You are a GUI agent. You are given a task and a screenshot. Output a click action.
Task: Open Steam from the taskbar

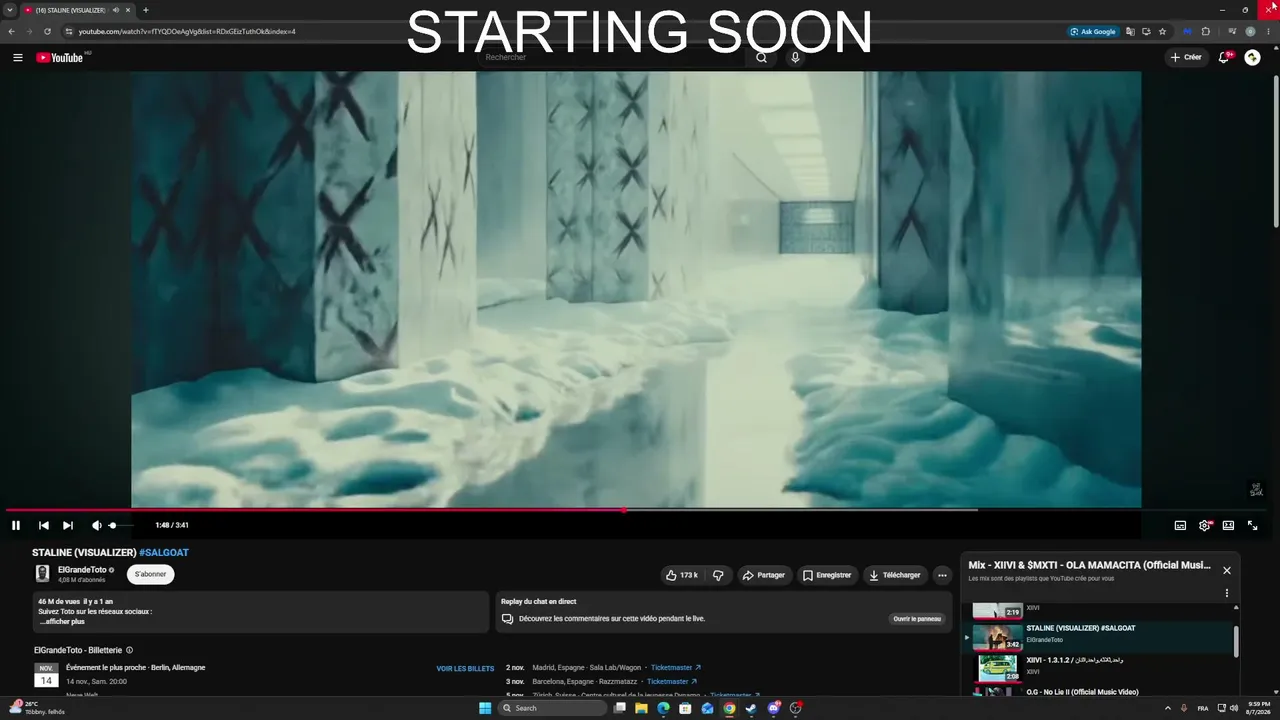(x=751, y=708)
